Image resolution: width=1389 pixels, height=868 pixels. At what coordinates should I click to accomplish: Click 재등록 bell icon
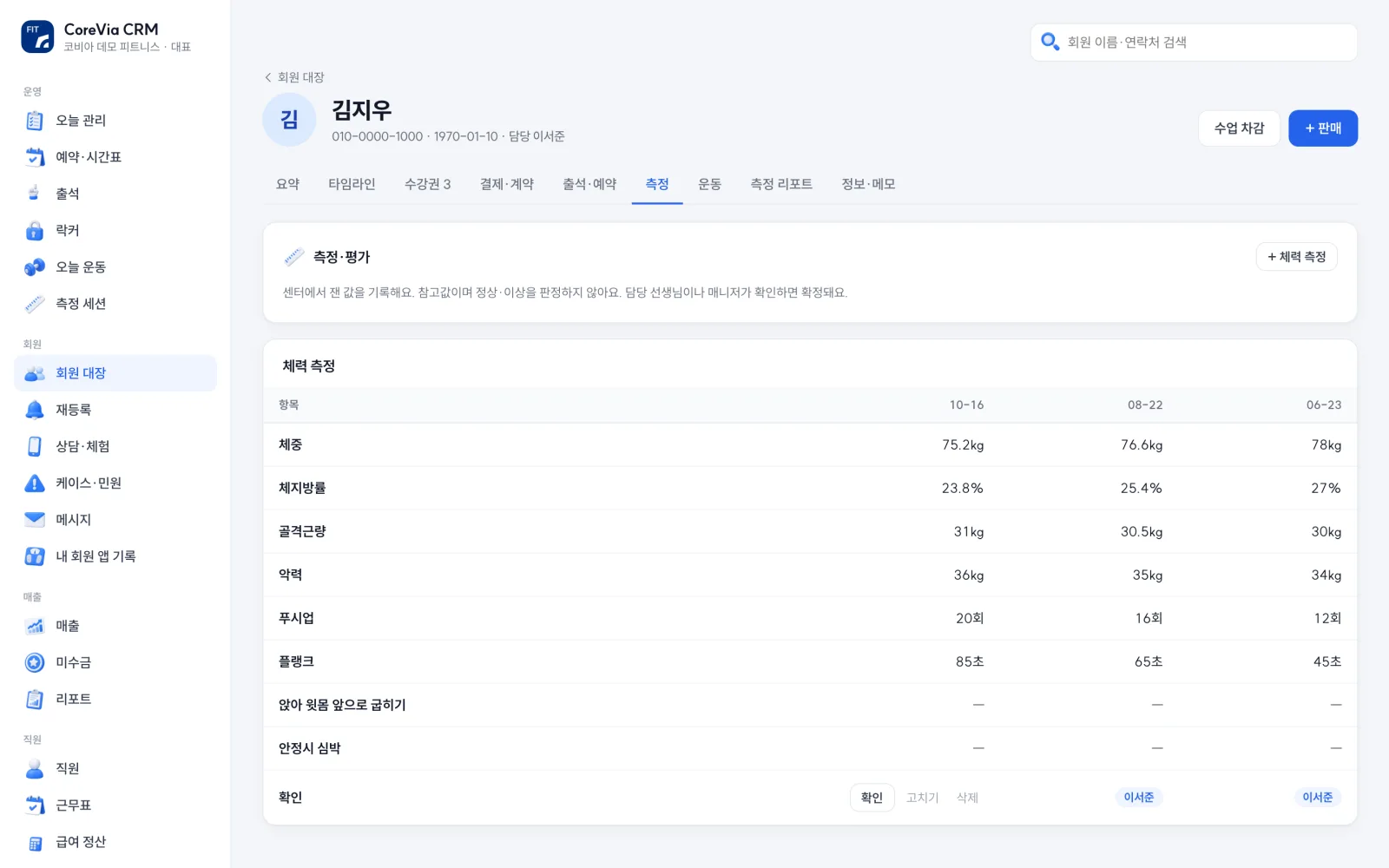click(x=35, y=410)
